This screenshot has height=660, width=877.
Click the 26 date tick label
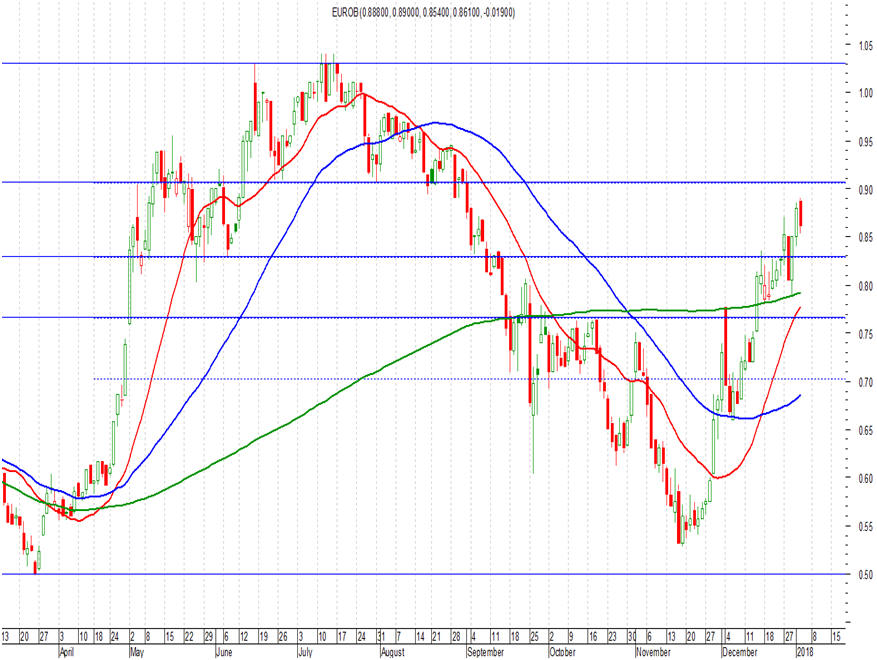(282, 637)
